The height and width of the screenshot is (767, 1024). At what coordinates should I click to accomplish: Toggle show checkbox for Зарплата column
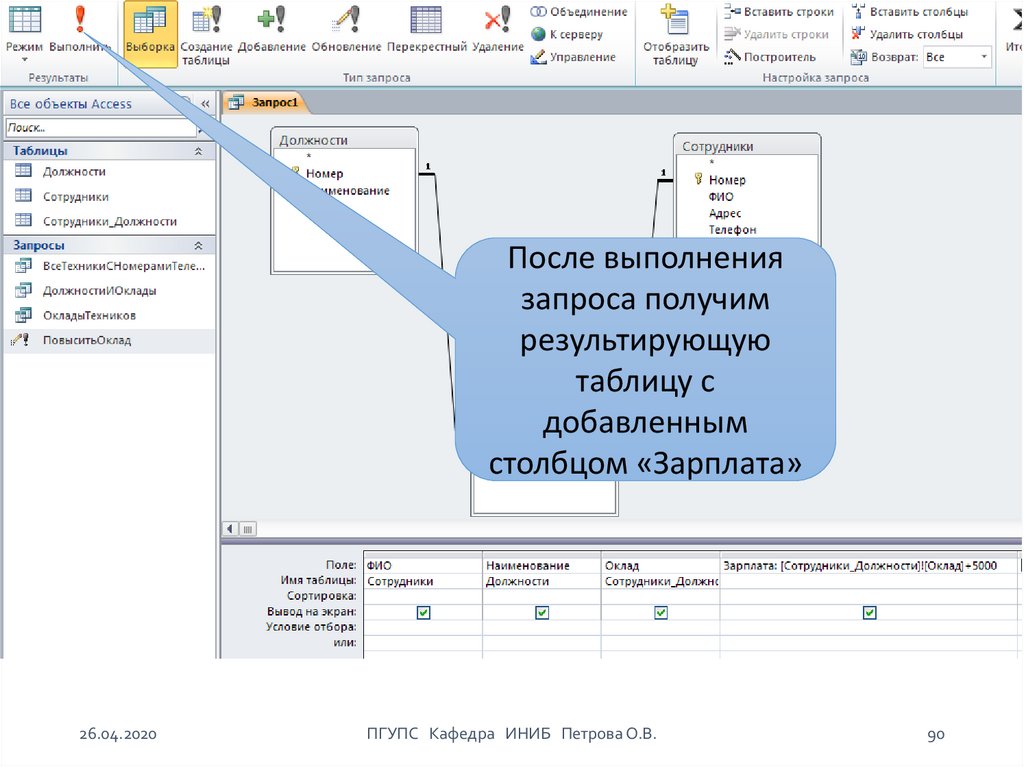pyautogui.click(x=870, y=612)
